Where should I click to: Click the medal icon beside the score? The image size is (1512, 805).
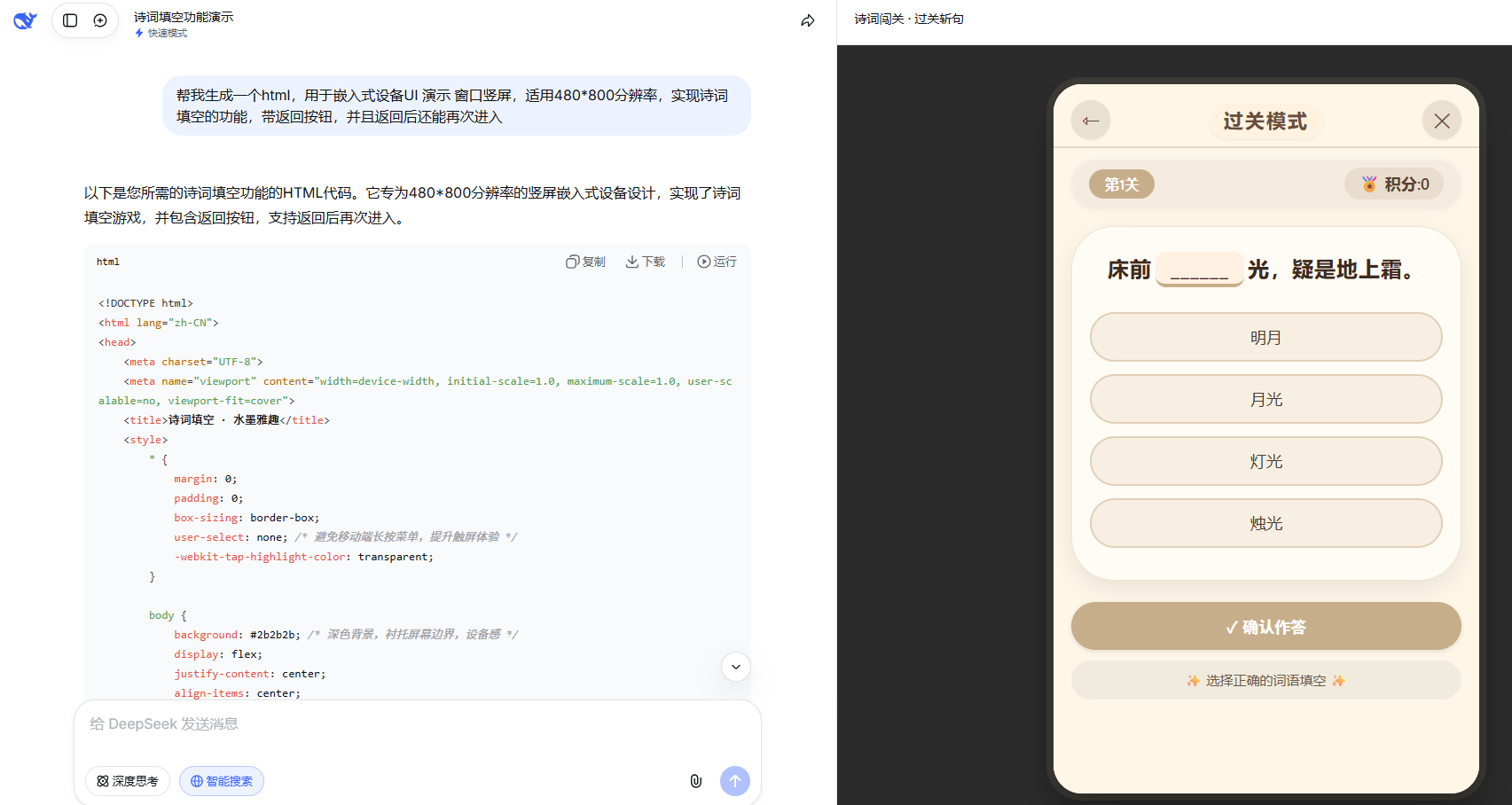tap(1369, 184)
